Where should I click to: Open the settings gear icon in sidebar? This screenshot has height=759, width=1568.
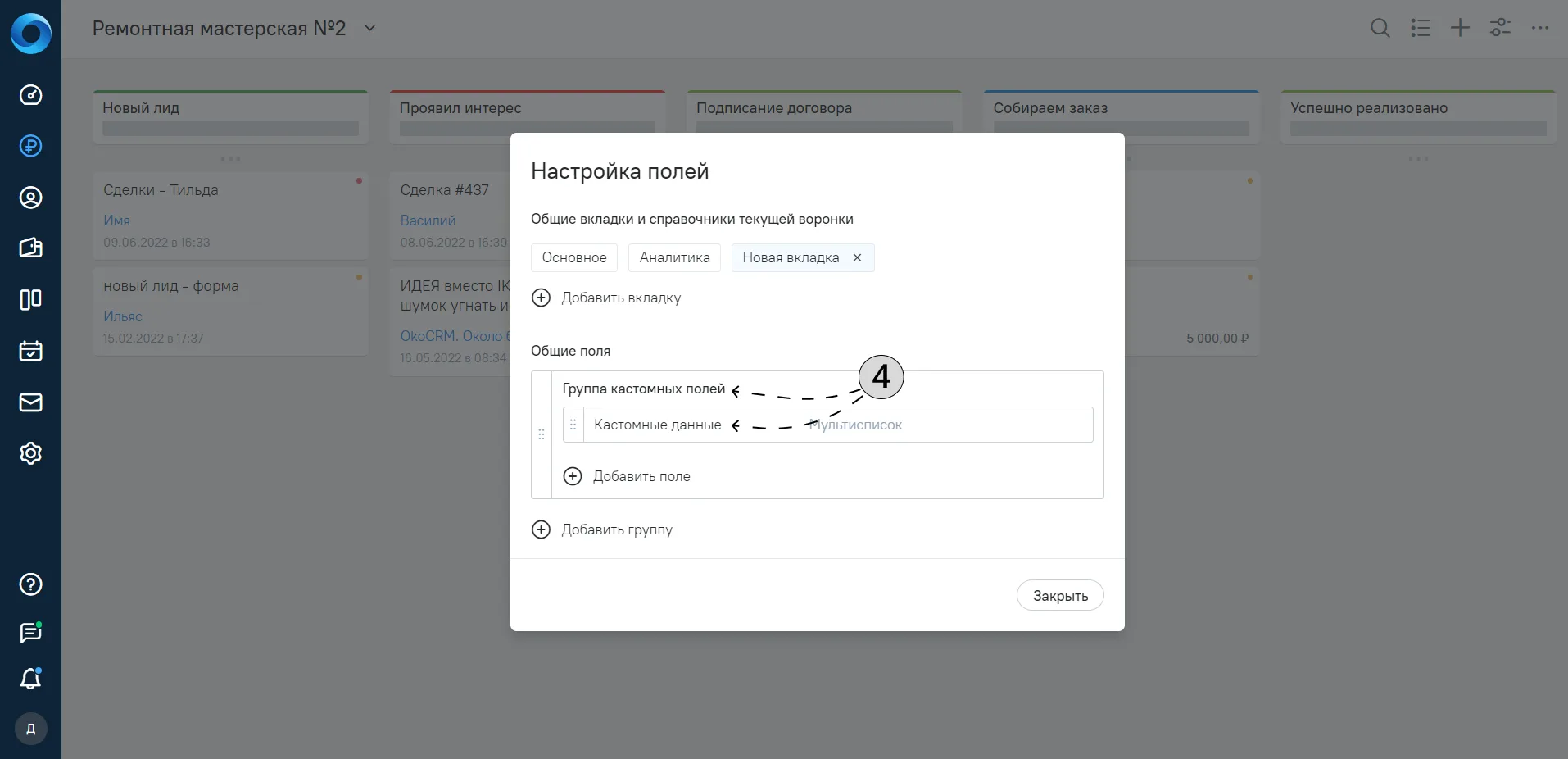click(x=30, y=453)
